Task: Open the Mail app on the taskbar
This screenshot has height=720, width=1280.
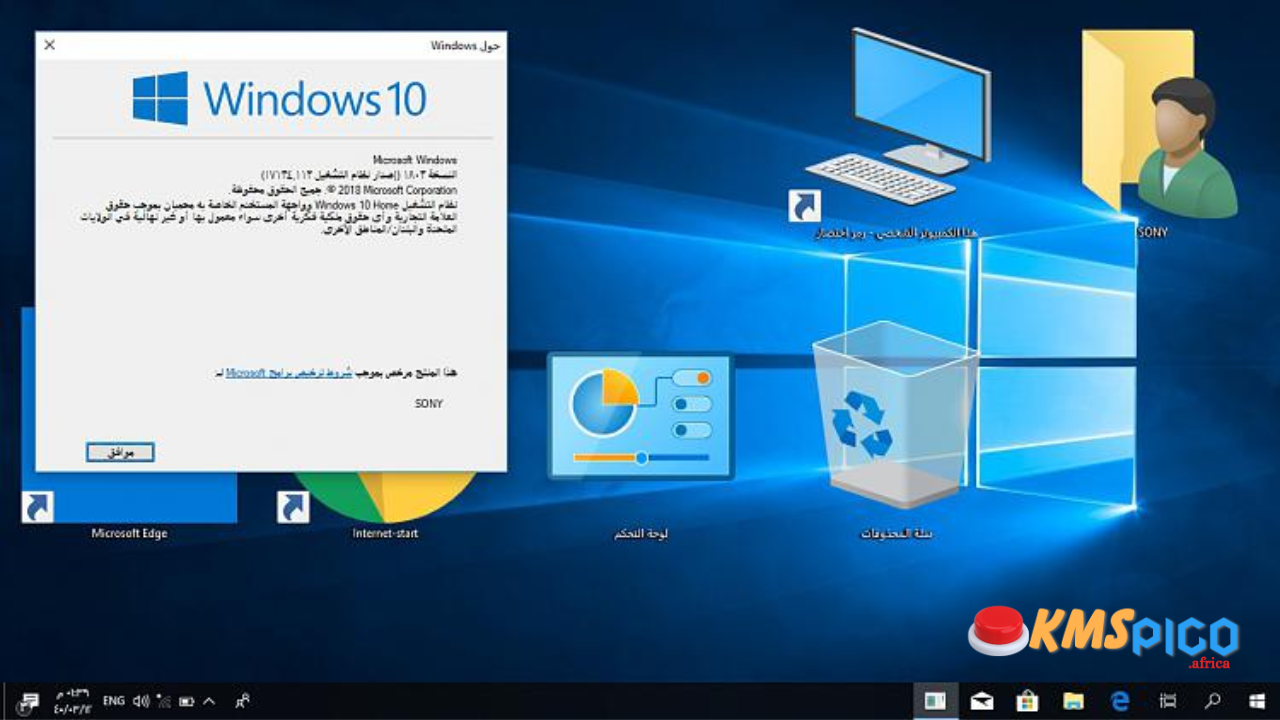Action: [981, 701]
